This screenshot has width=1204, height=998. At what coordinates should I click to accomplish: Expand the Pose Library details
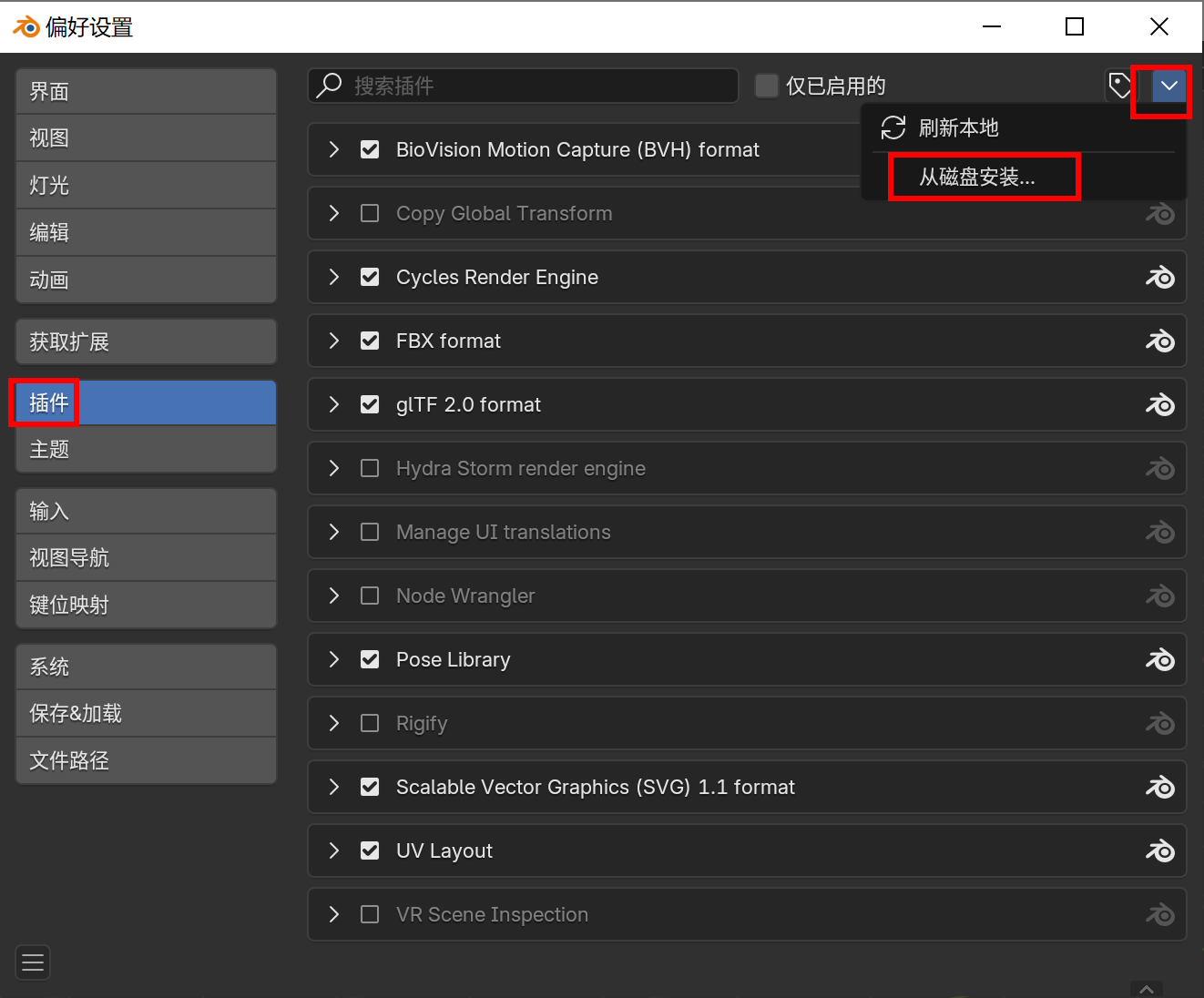coord(334,659)
